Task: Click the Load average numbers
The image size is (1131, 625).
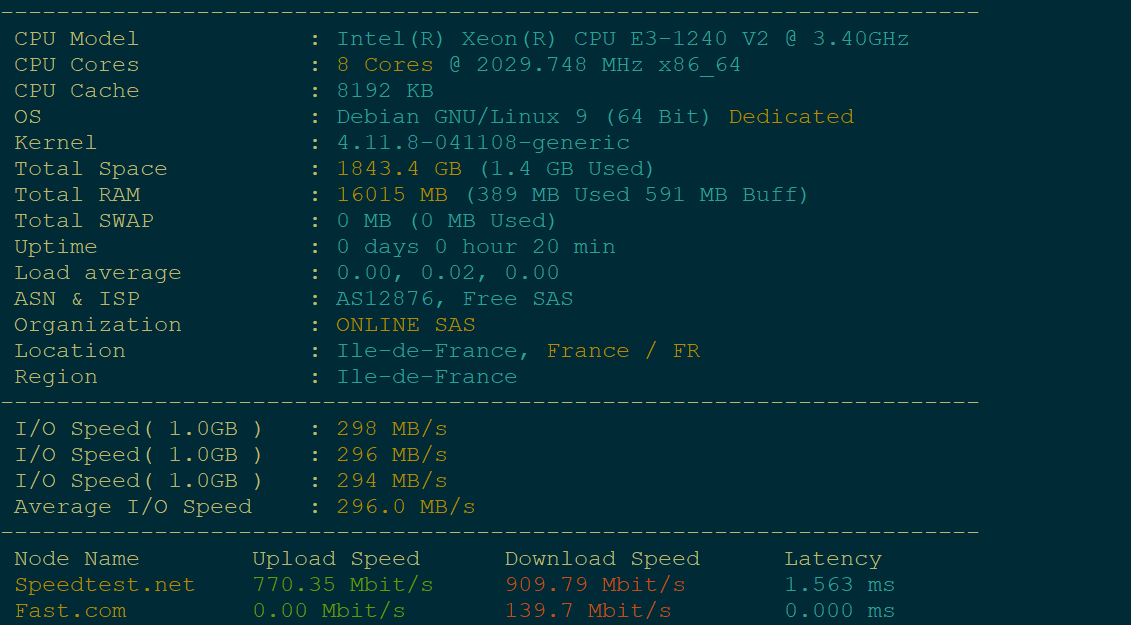Action: click(x=448, y=273)
